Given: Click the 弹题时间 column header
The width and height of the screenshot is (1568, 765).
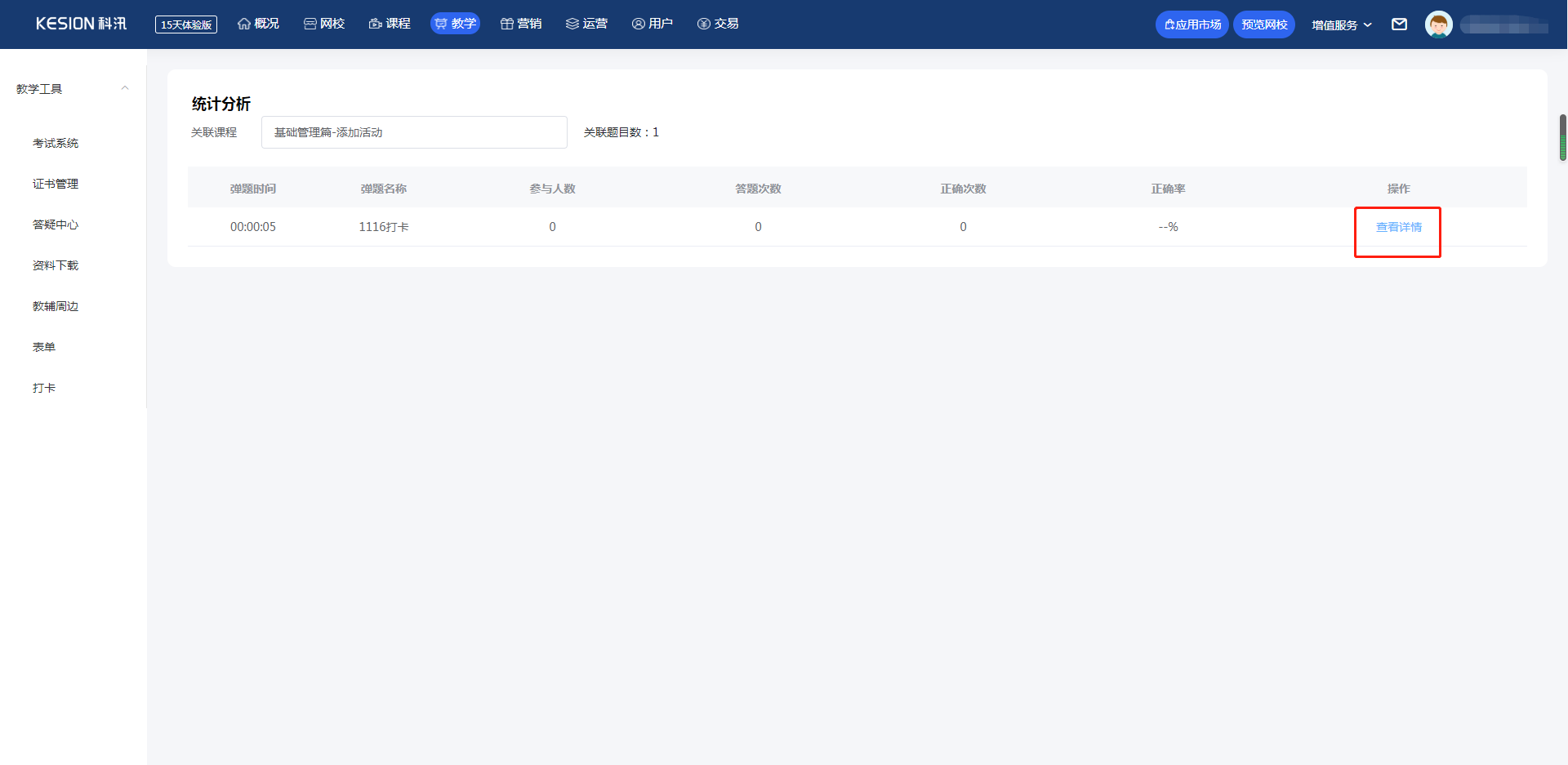Looking at the screenshot, I should (x=253, y=189).
